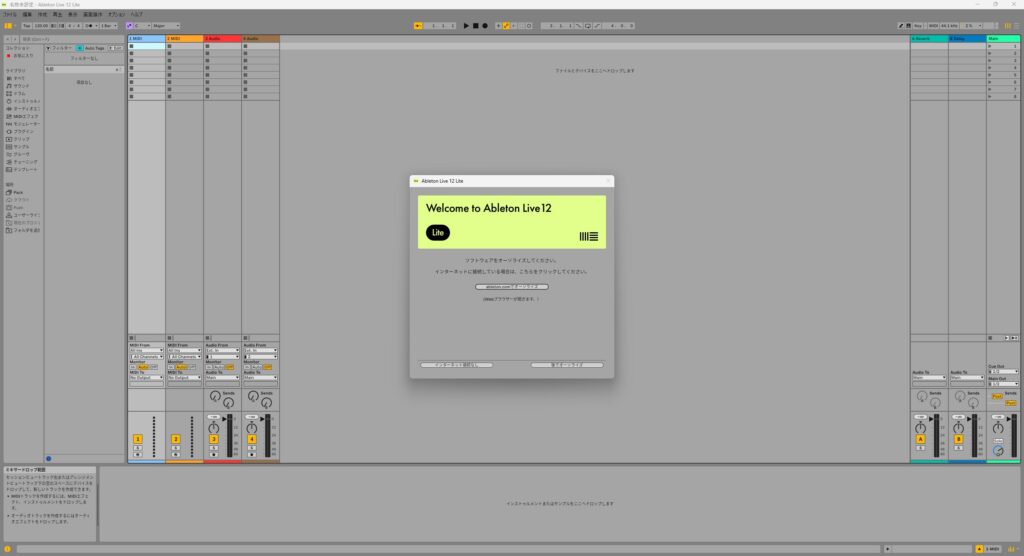The image size is (1024, 556).
Task: Expand the scale mode Major dropdown
Action: coord(165,25)
